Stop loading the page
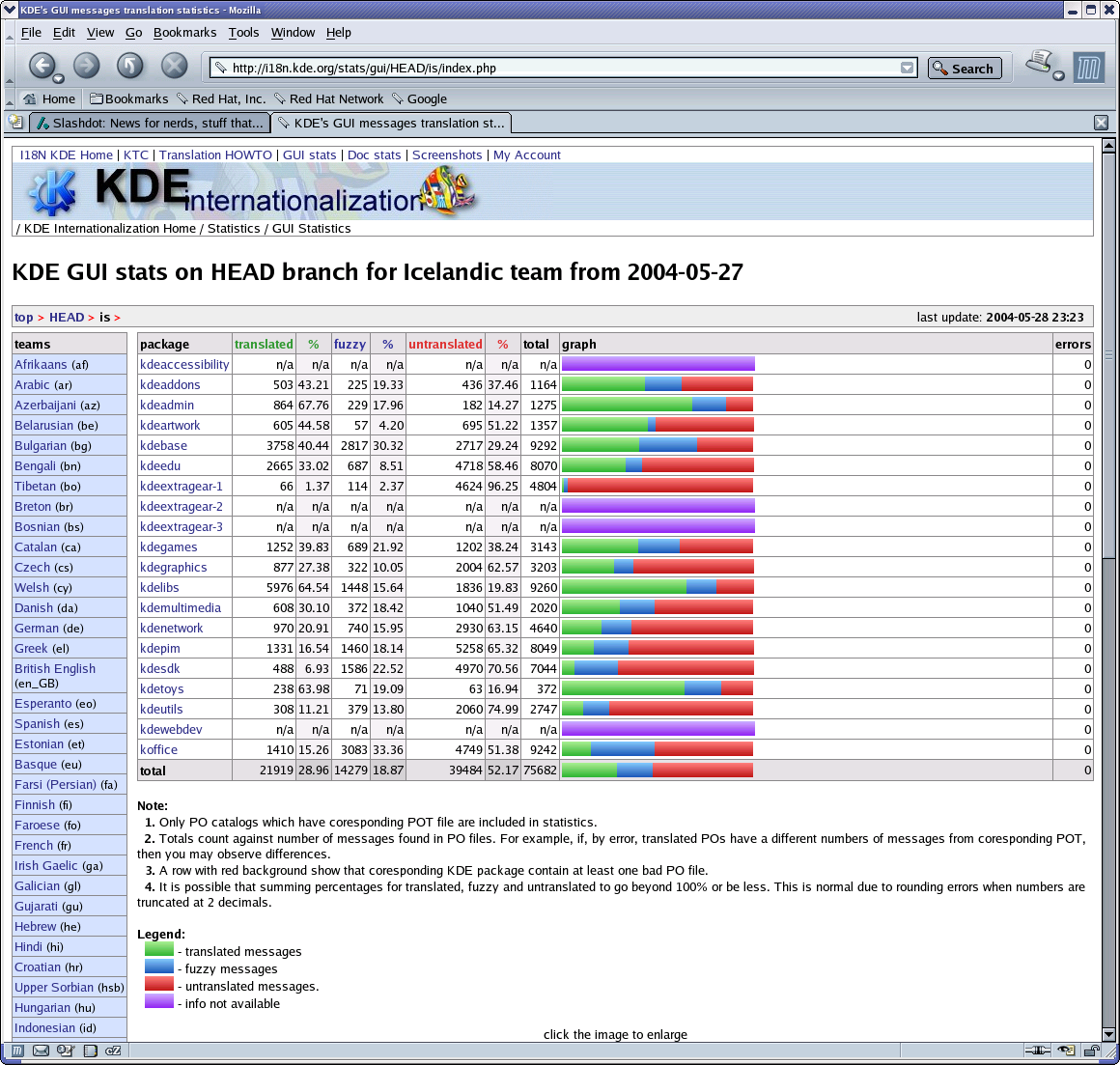The image size is (1120, 1065). point(174,66)
